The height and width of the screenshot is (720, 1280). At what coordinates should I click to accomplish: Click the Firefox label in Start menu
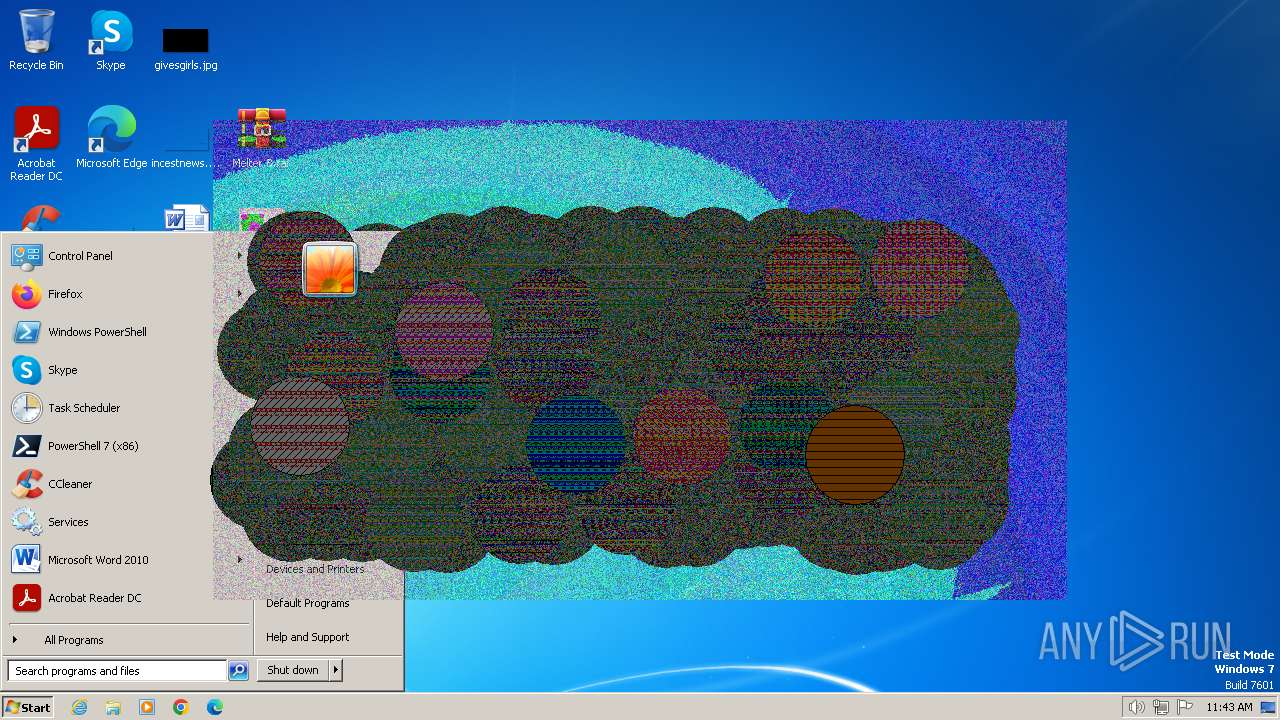(65, 294)
